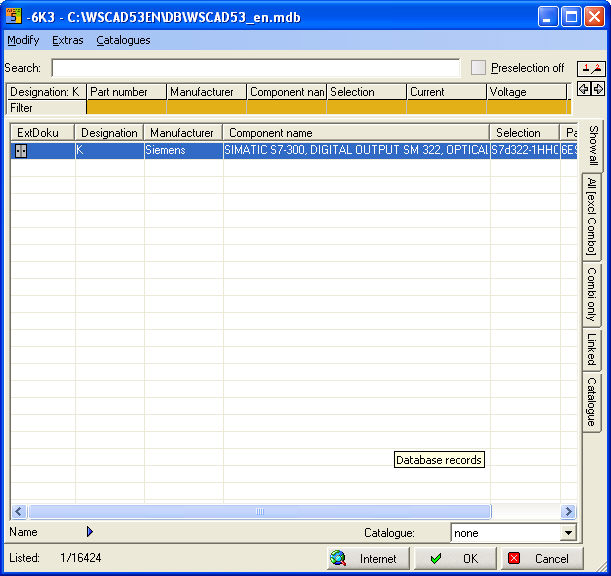This screenshot has width=611, height=576.
Task: Sort by Selection column header in table
Action: 524,133
